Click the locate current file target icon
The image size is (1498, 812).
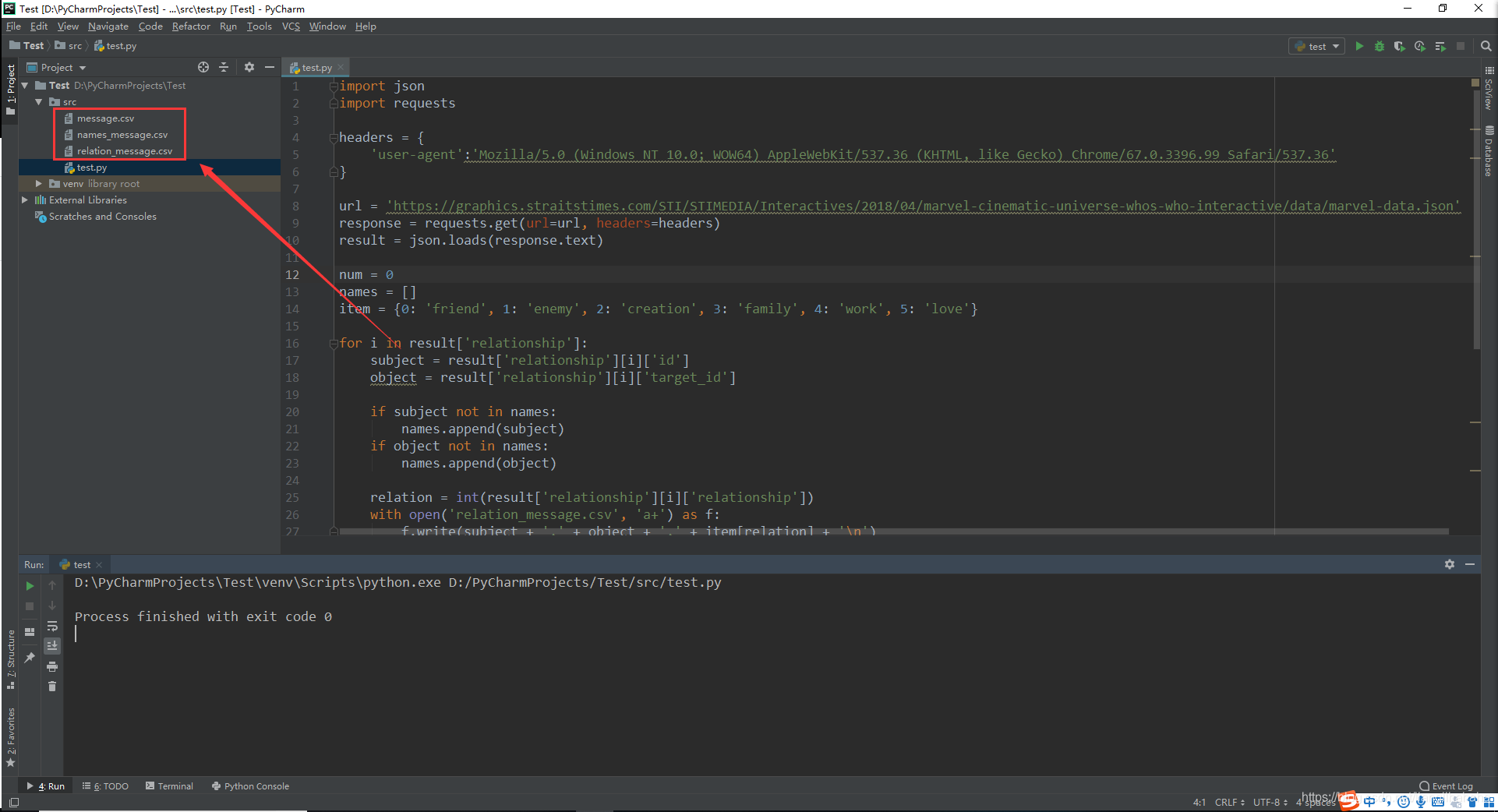pos(203,68)
